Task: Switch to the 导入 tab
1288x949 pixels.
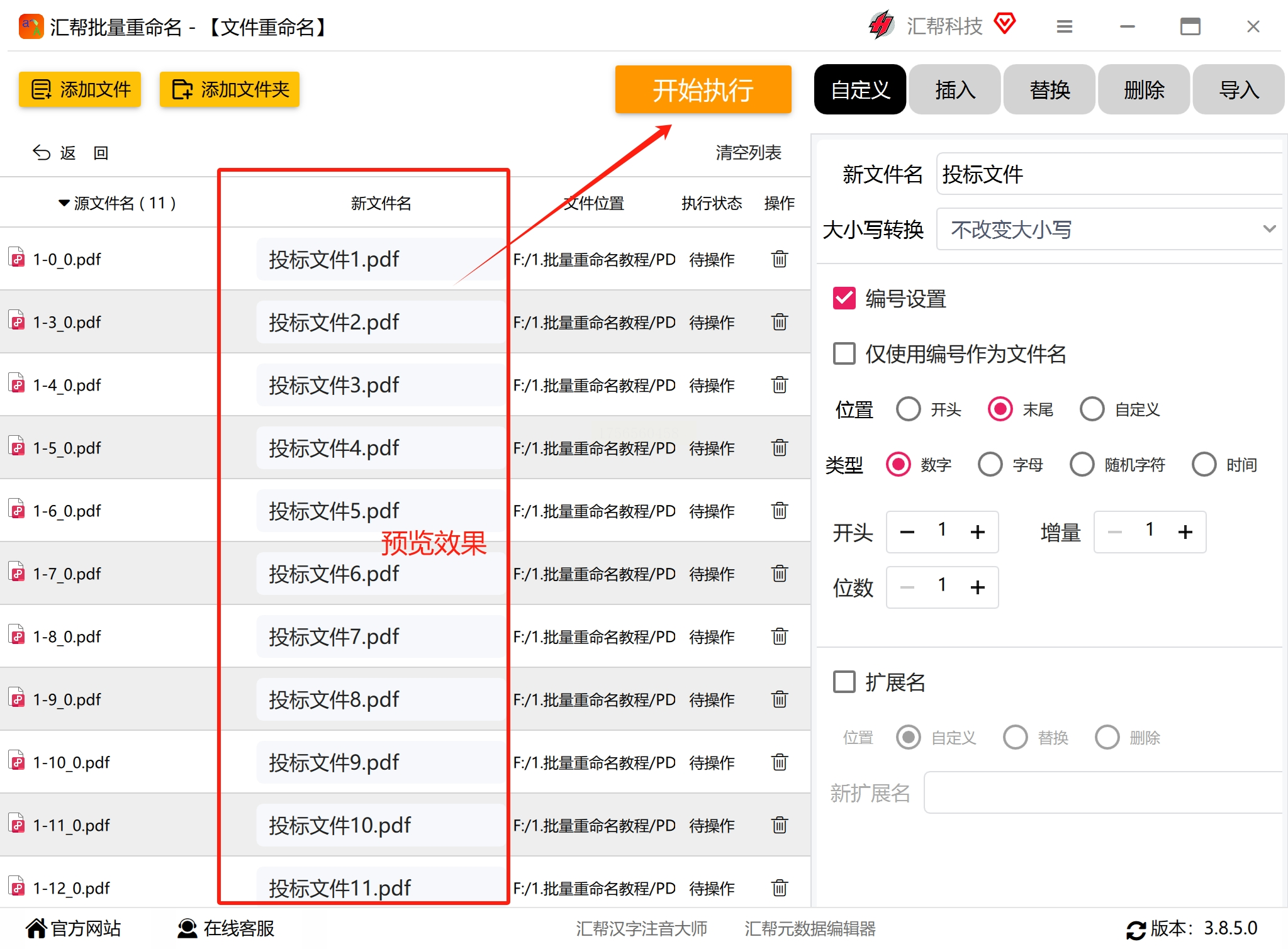Action: pyautogui.click(x=1238, y=90)
